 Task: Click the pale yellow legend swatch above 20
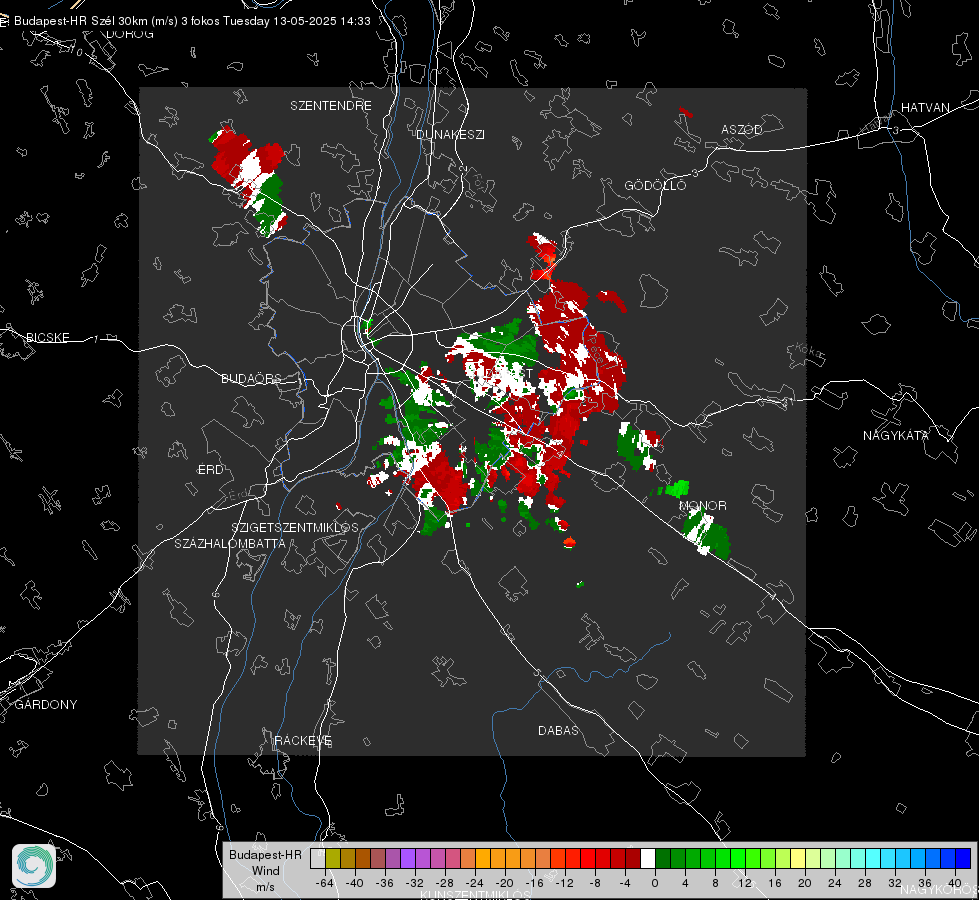[x=798, y=858]
